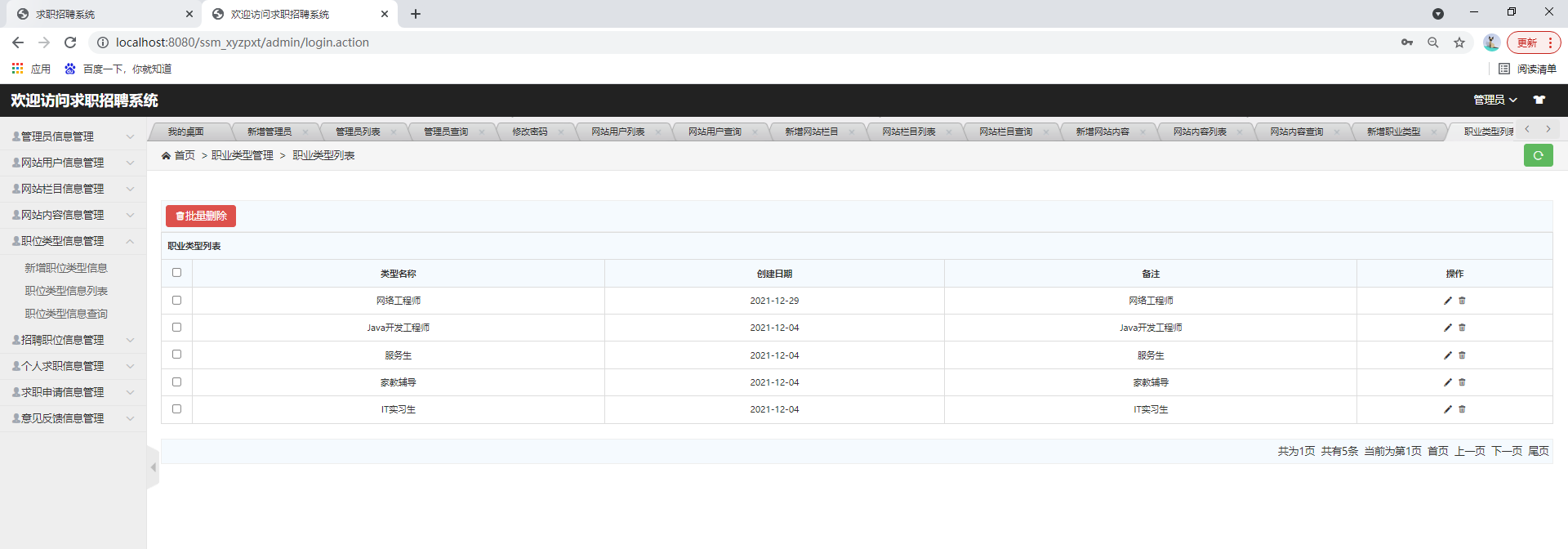Open a new browser tab

(416, 14)
